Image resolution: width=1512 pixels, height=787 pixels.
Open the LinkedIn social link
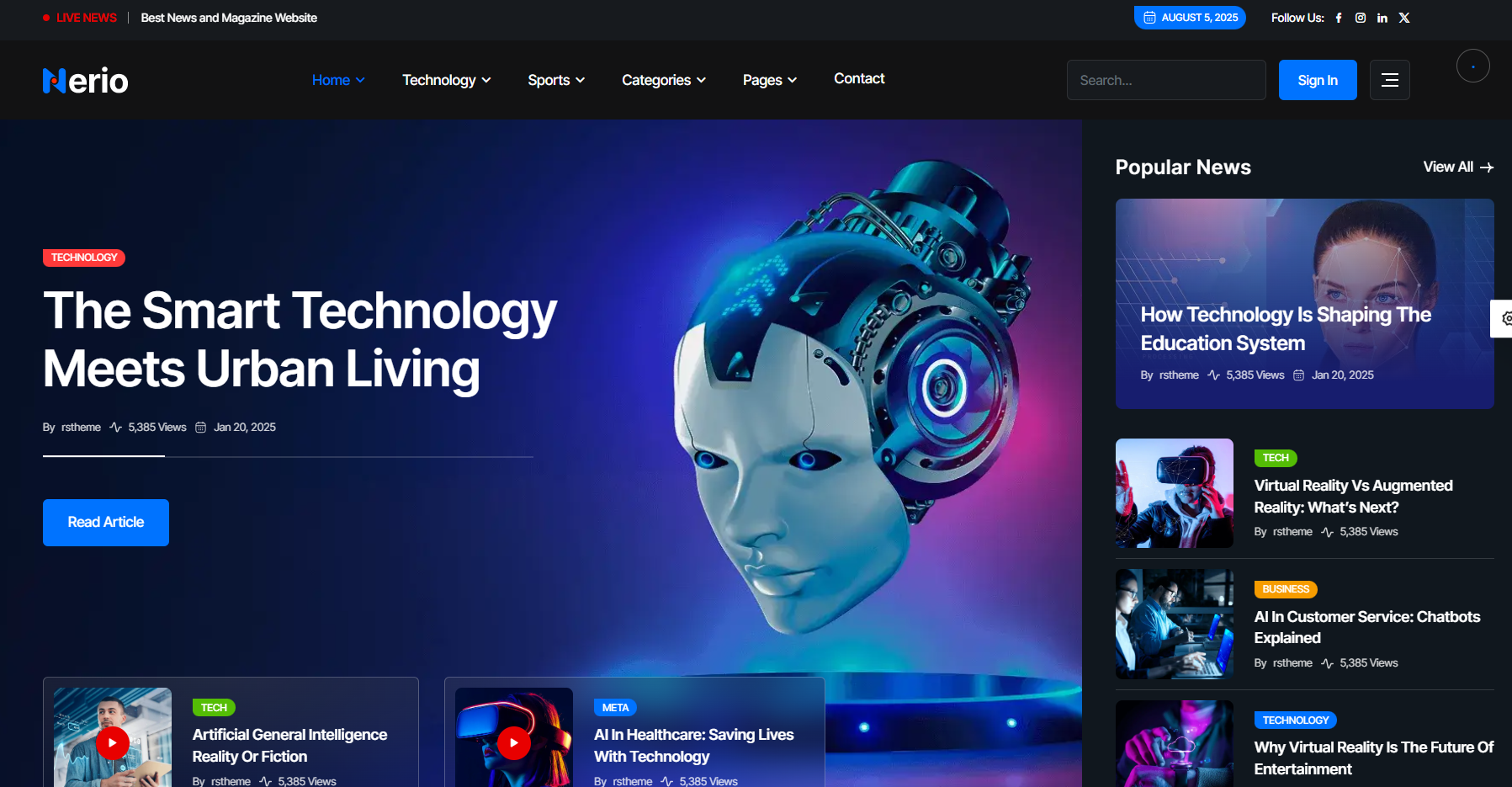[1382, 18]
